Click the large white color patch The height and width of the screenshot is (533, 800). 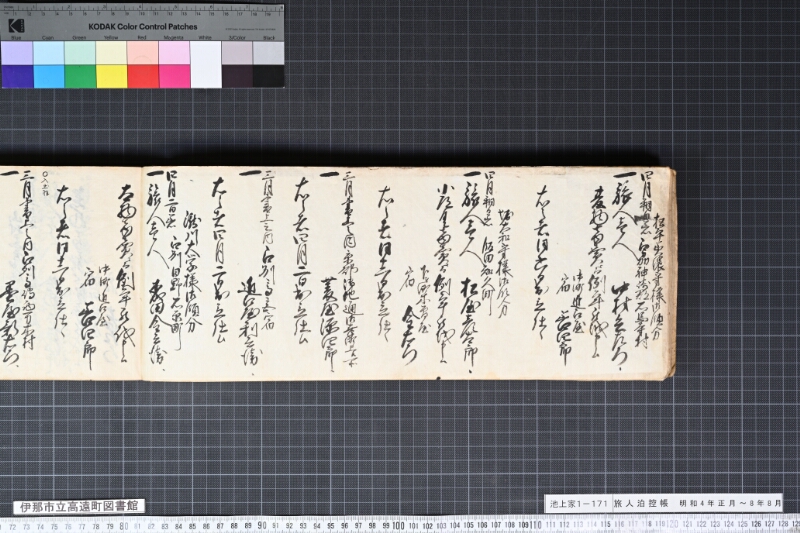[206, 64]
